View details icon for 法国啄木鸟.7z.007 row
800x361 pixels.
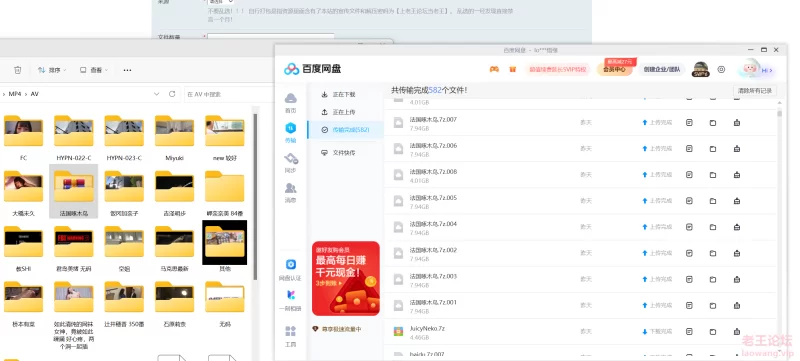pyautogui.click(x=689, y=122)
